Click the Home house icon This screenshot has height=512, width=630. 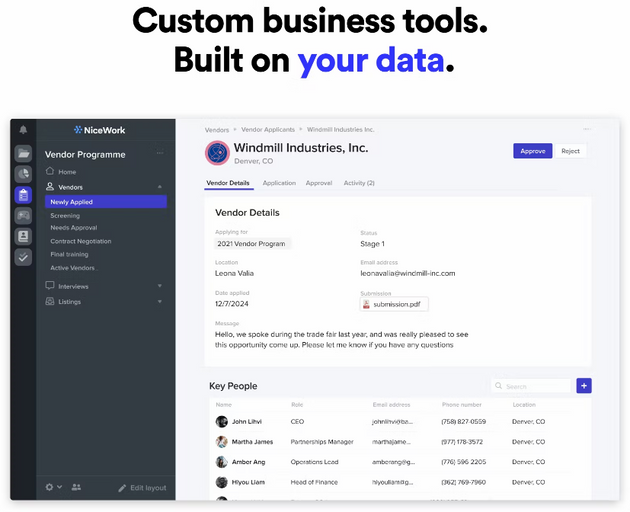point(50,171)
